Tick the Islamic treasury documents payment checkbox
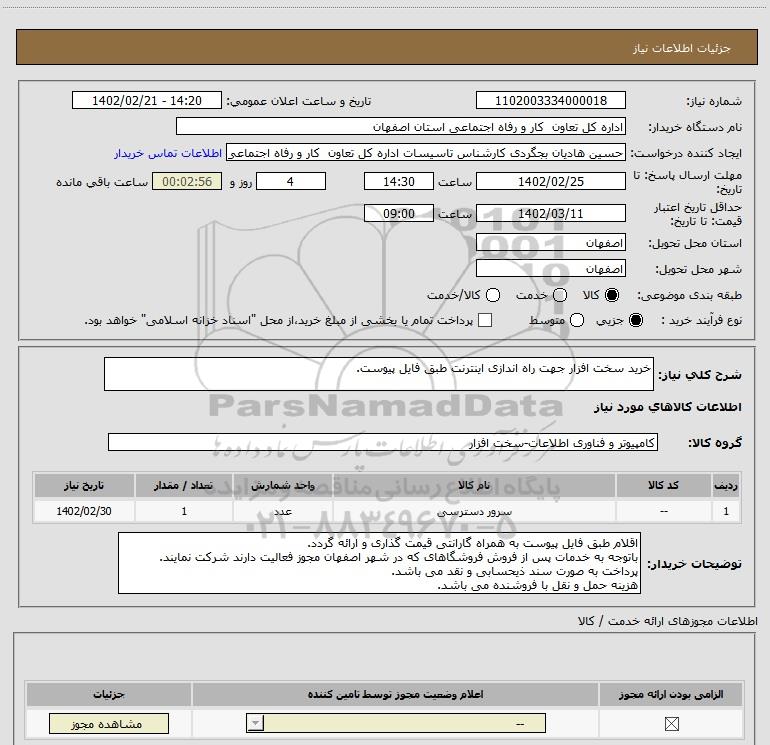Image resolution: width=770 pixels, height=745 pixels. 485,320
